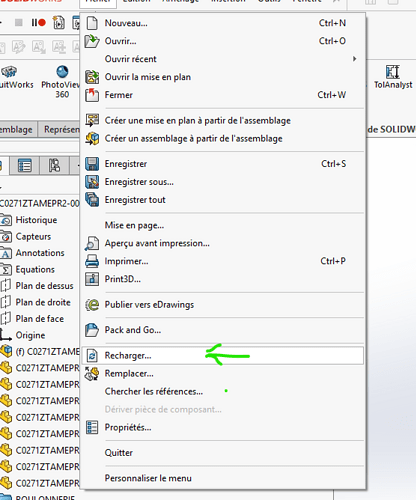This screenshot has height=500, width=416.
Task: Open the PropertyManager list tab icon
Action: click(25, 165)
